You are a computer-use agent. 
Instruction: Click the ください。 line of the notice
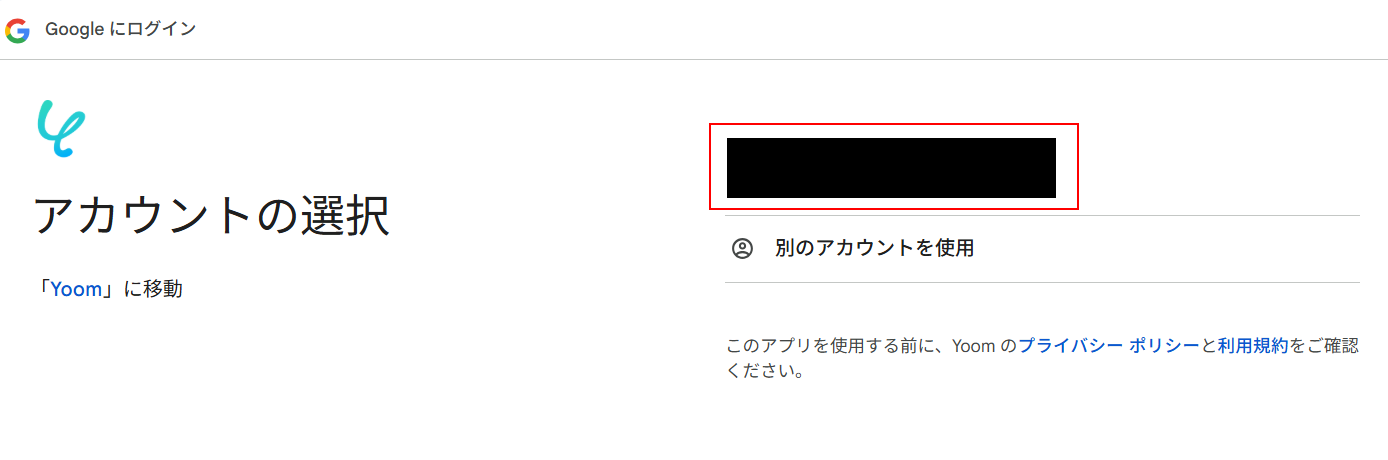765,372
